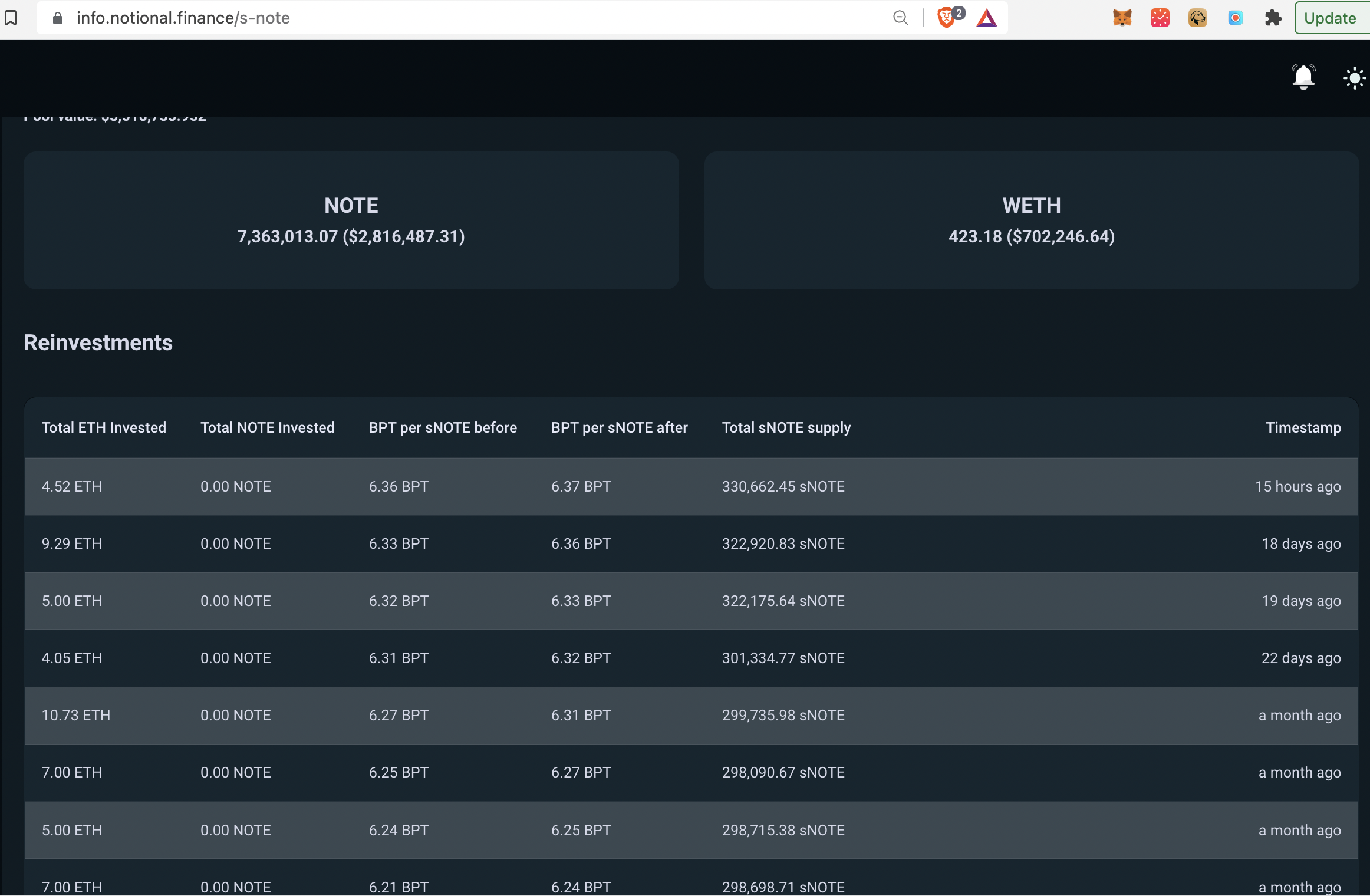Click the Total sNOTE supply header

pyautogui.click(x=786, y=427)
